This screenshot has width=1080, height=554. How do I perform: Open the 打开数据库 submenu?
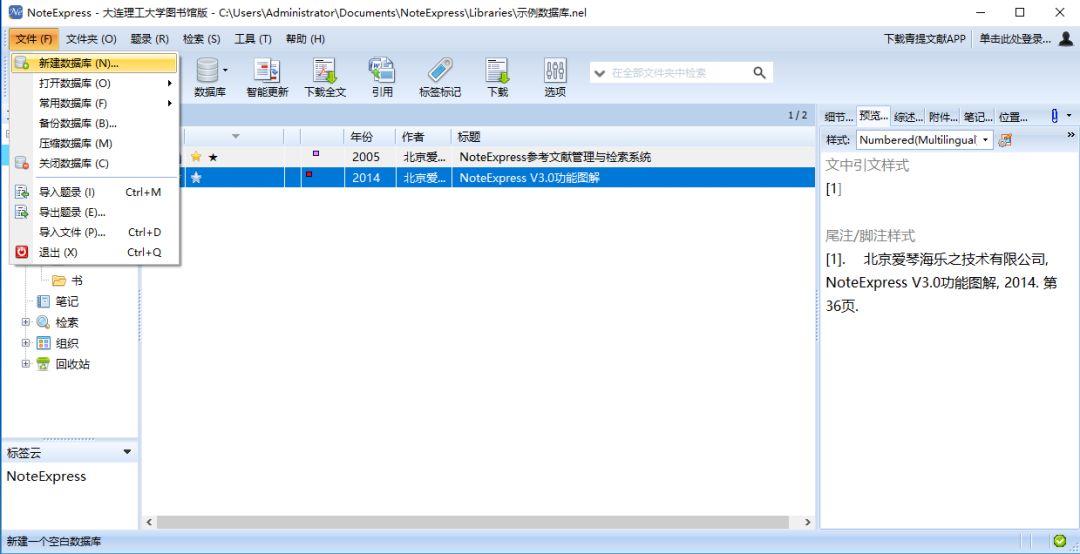[x=95, y=83]
